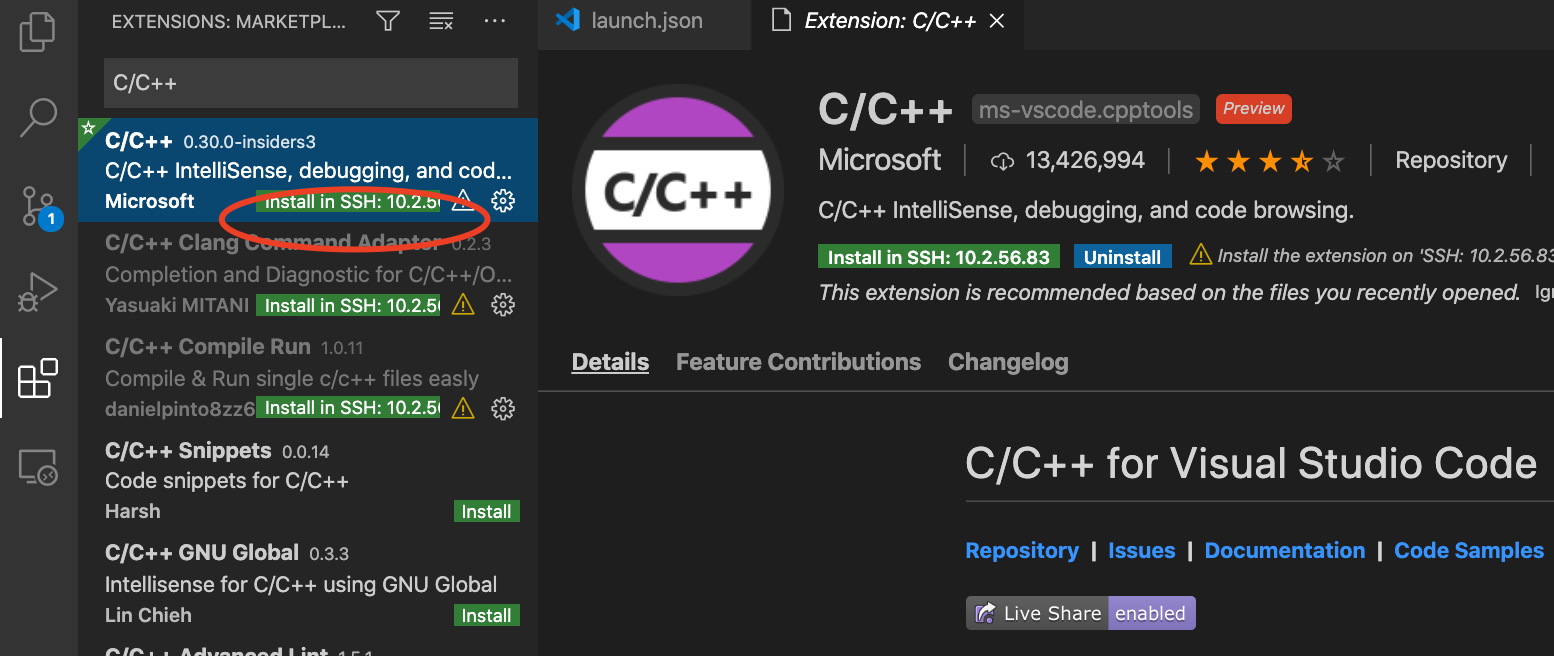
Task: Click the warning icon on C/C++ Compile Run
Action: 463,408
